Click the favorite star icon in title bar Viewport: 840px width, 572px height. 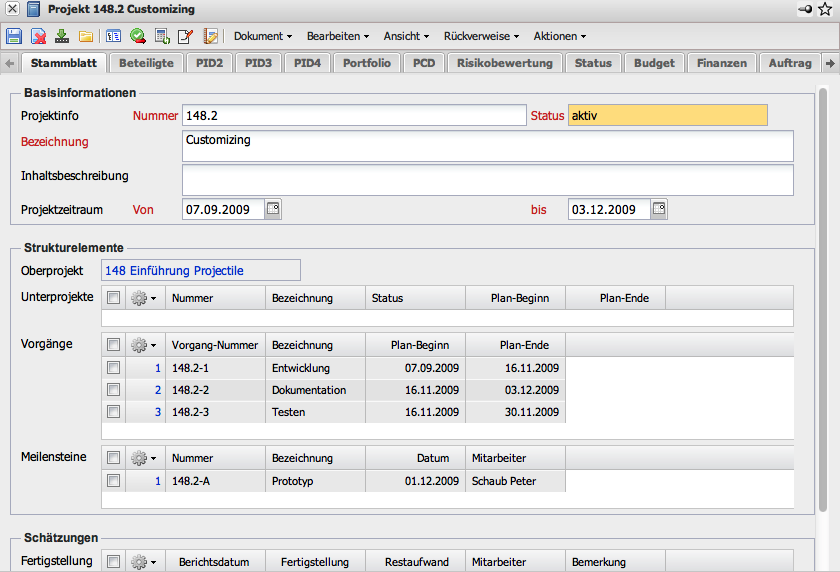[825, 9]
